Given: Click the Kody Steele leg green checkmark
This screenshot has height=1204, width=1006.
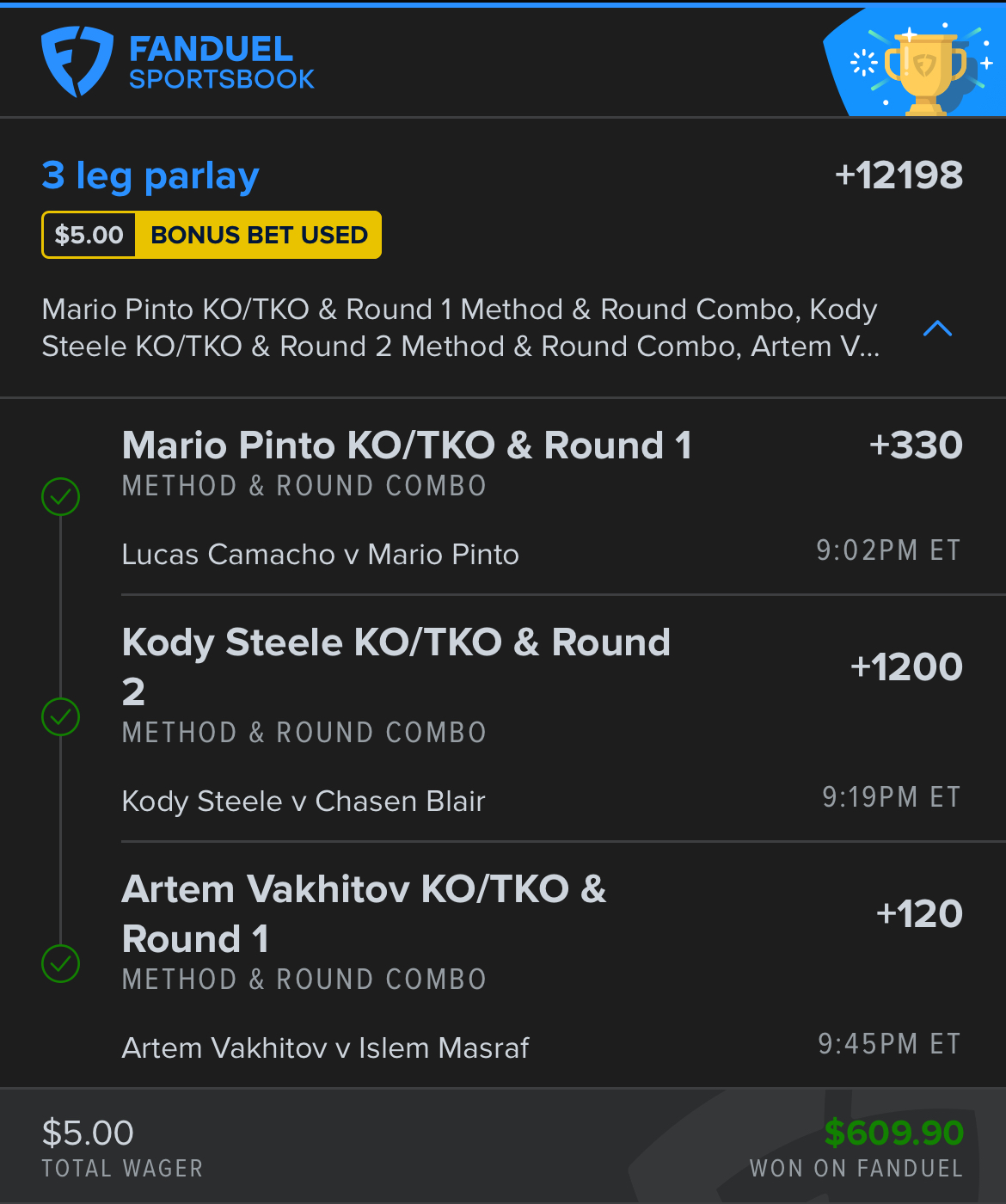Looking at the screenshot, I should pyautogui.click(x=61, y=716).
